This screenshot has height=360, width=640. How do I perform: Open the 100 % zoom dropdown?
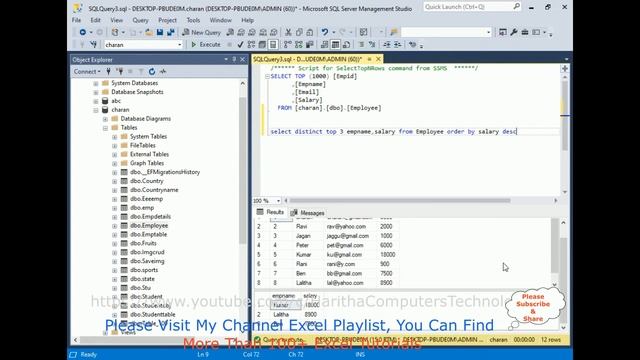278,201
